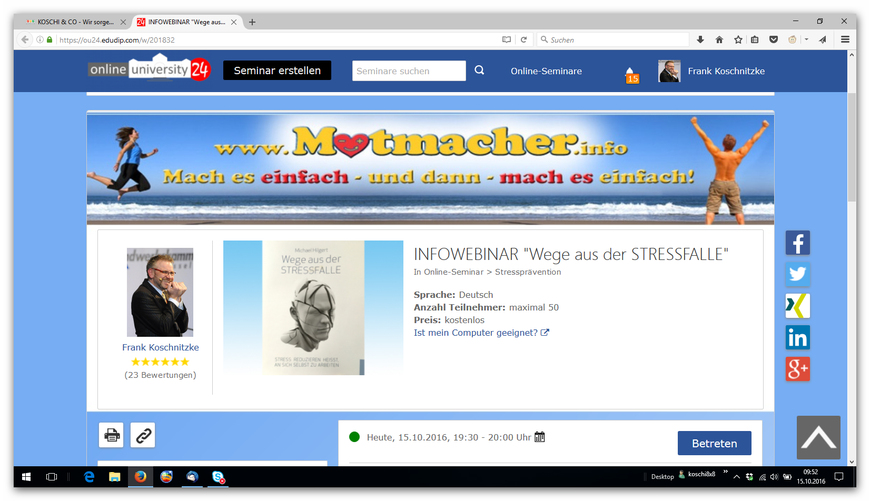This screenshot has height=501, width=870.
Task: Click the taskbar clock showing 09:52
Action: (811, 477)
